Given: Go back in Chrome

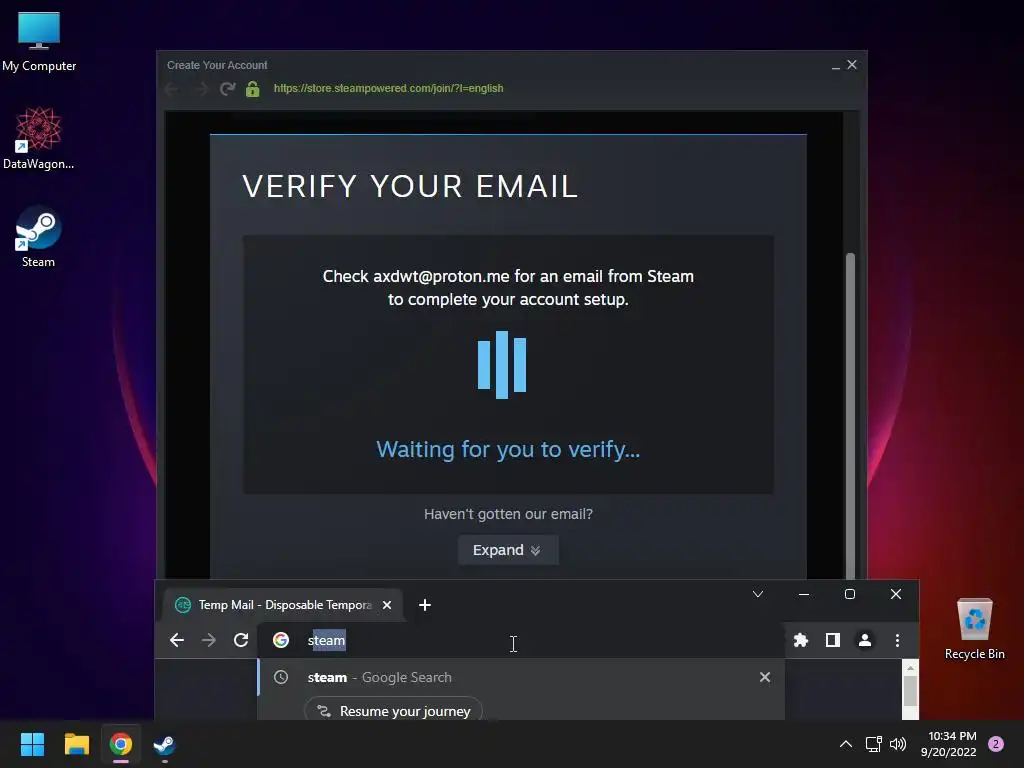Looking at the screenshot, I should pyautogui.click(x=176, y=641).
